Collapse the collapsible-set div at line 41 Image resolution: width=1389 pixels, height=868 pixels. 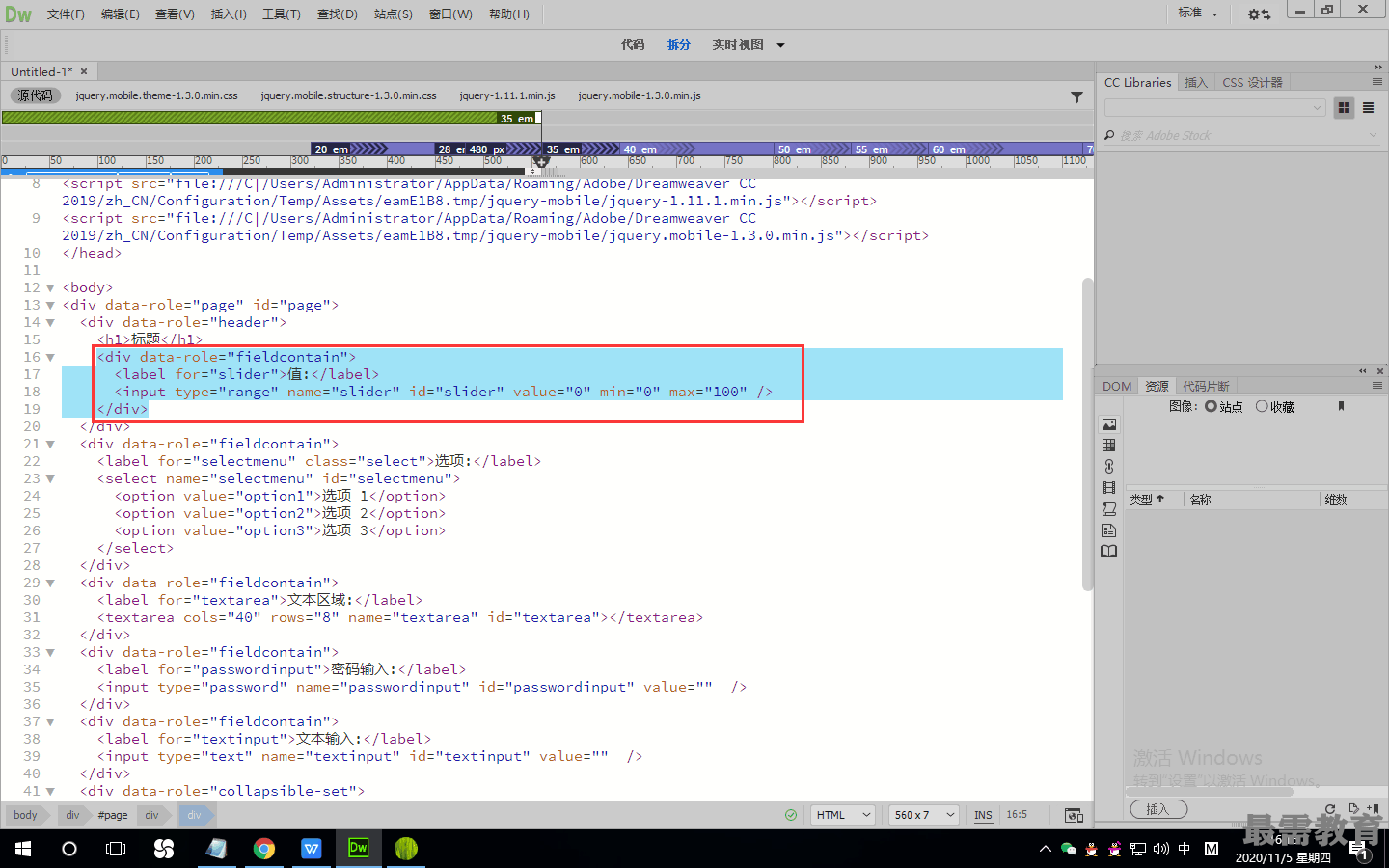[x=50, y=792]
